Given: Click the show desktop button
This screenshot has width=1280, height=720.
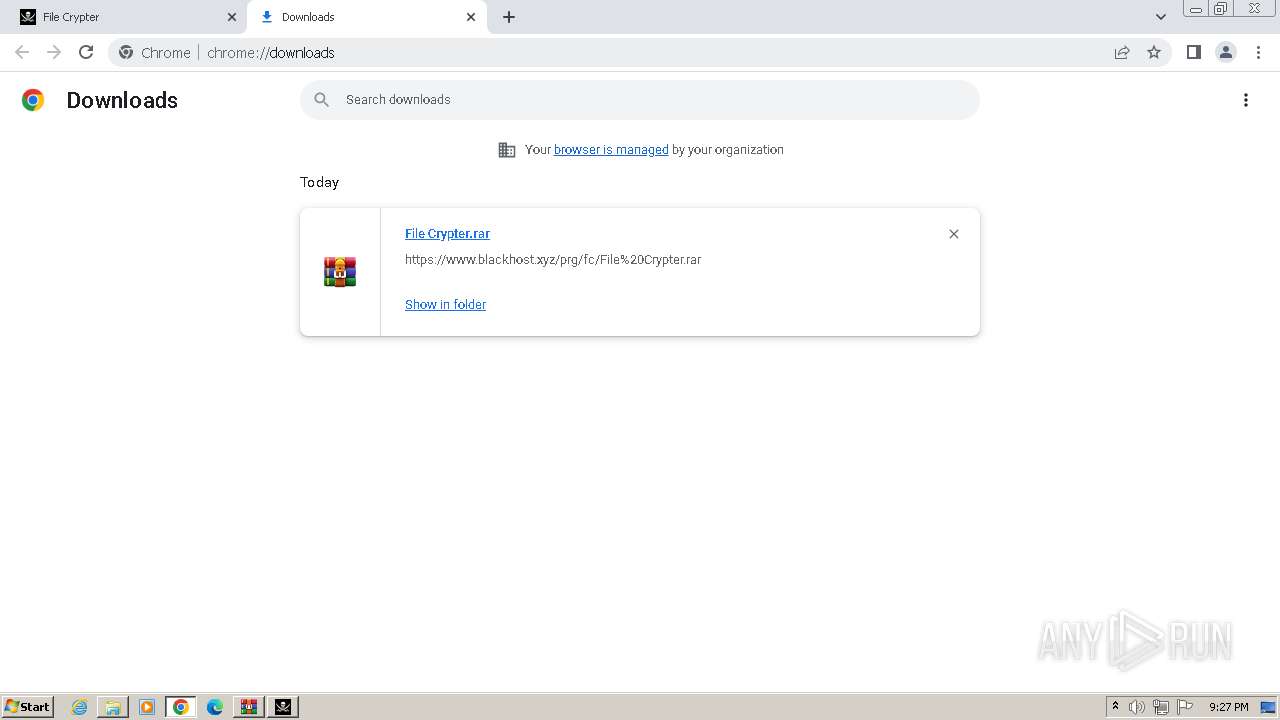Looking at the screenshot, I should click(x=1269, y=707).
